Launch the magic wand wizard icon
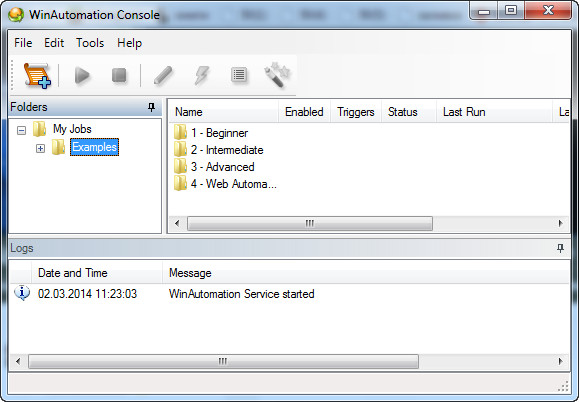The height and width of the screenshot is (402, 579). pos(277,75)
